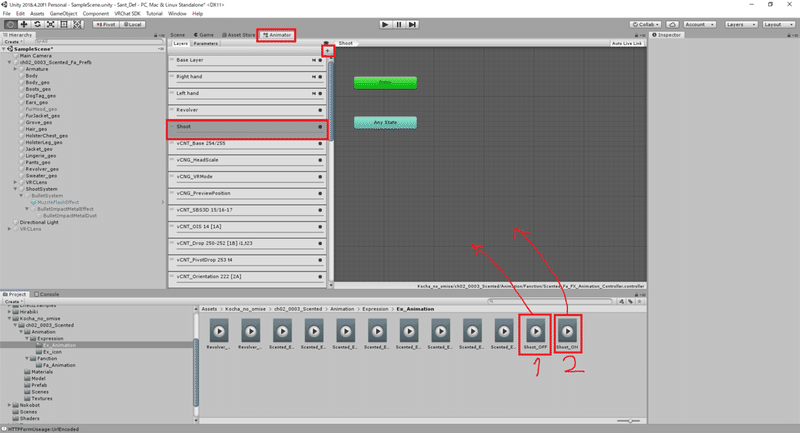Toggle Auto Live Link
800x433 pixels.
627,43
